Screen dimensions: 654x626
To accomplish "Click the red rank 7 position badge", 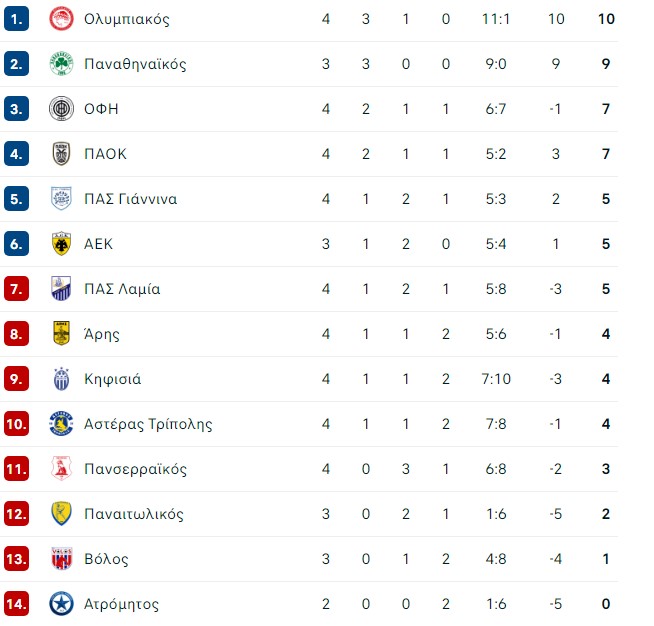I will [x=16, y=289].
